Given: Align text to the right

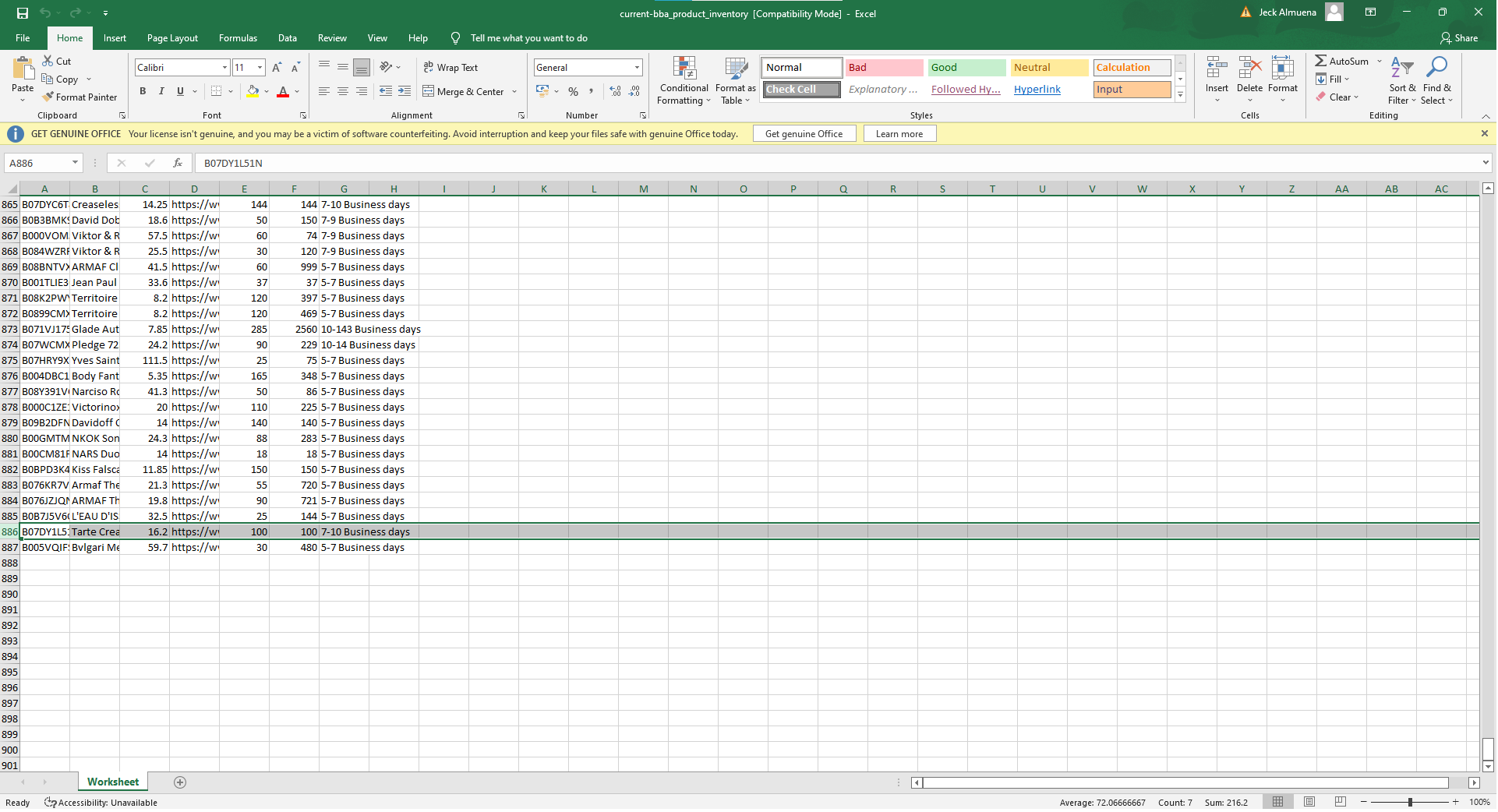Looking at the screenshot, I should [x=362, y=91].
